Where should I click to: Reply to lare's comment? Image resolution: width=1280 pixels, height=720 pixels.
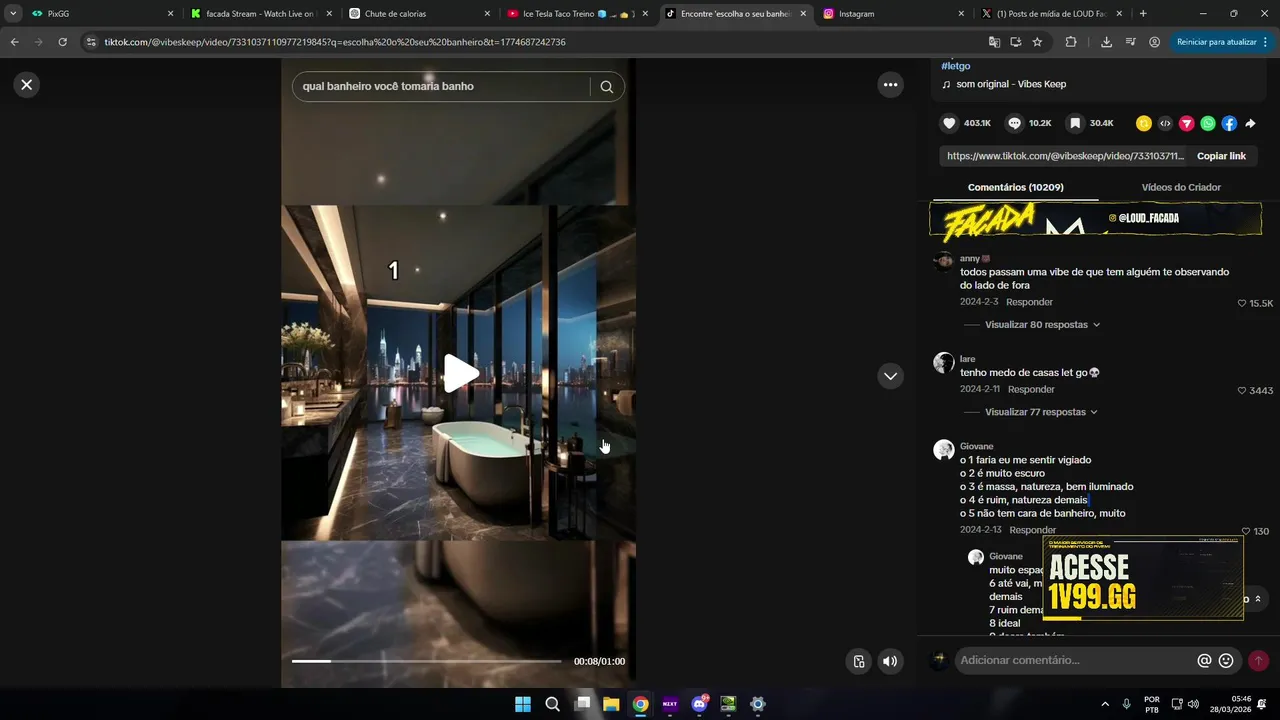point(1031,389)
